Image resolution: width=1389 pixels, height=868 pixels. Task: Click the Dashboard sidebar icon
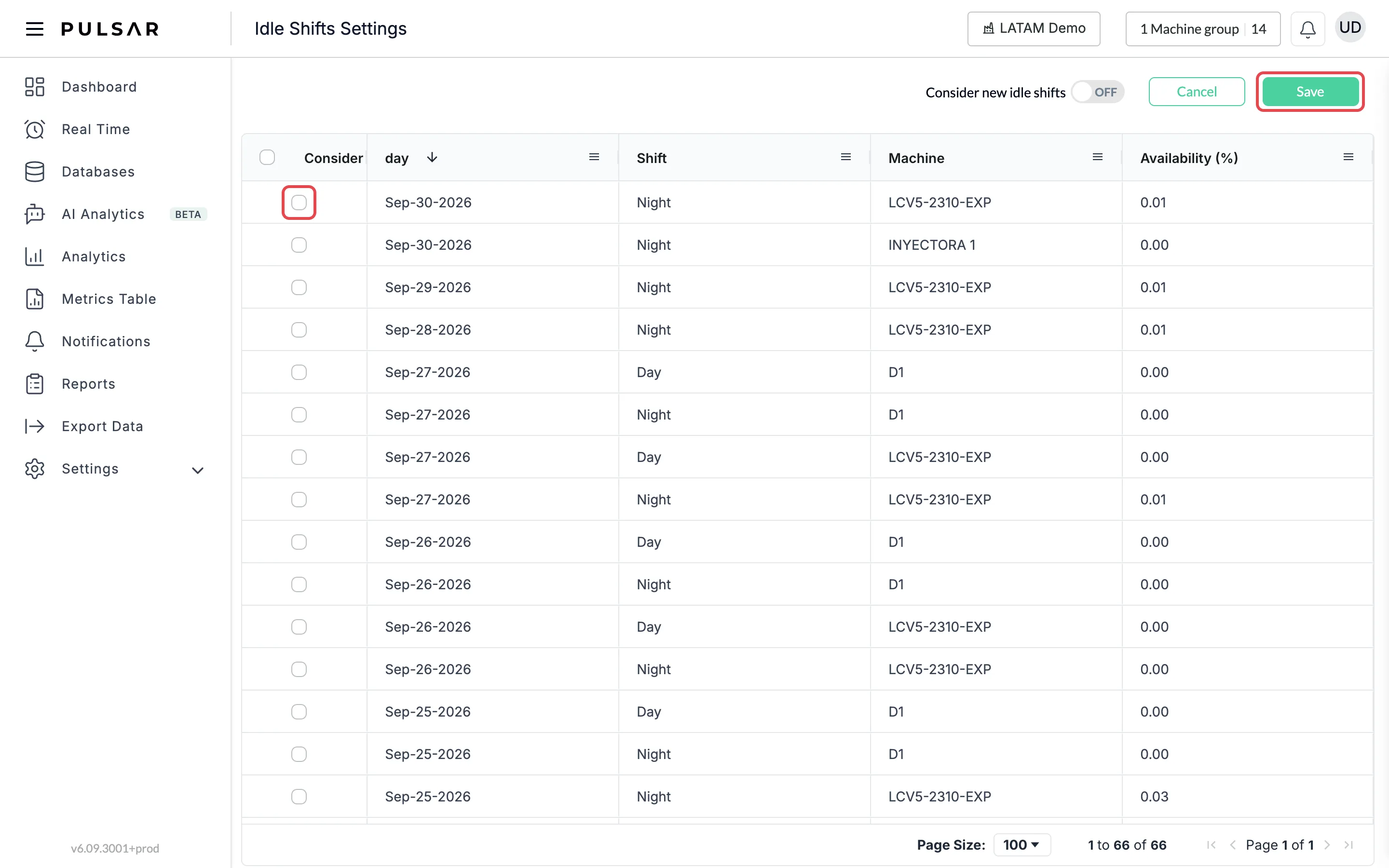pos(34,87)
